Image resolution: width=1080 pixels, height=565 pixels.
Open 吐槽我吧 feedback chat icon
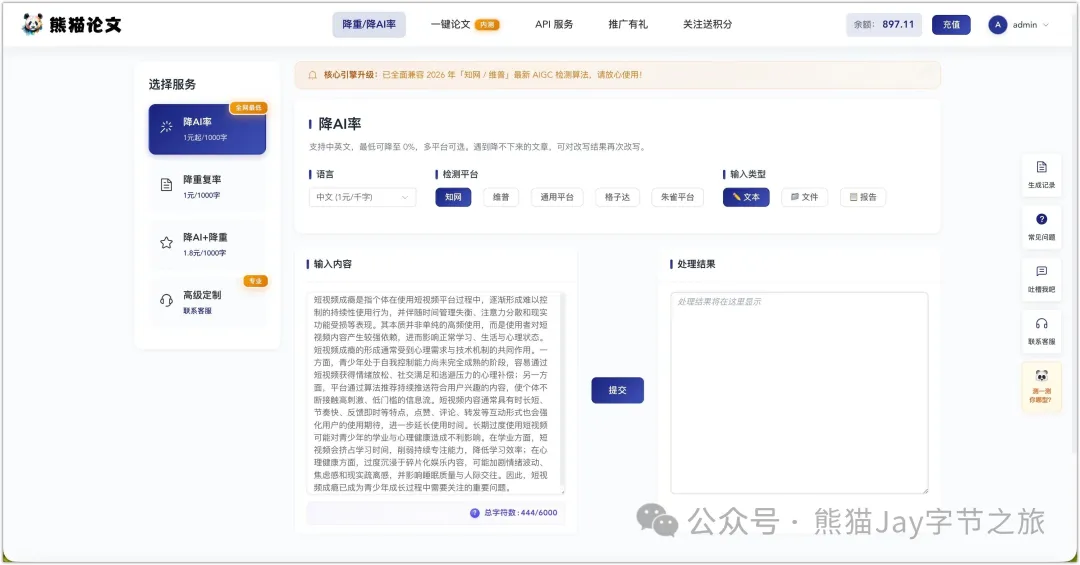pos(1041,271)
